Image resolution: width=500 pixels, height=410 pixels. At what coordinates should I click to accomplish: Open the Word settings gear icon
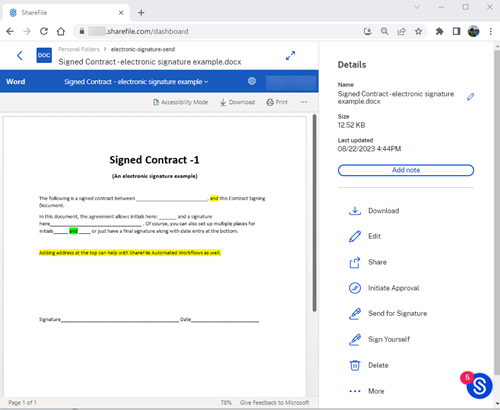[252, 81]
